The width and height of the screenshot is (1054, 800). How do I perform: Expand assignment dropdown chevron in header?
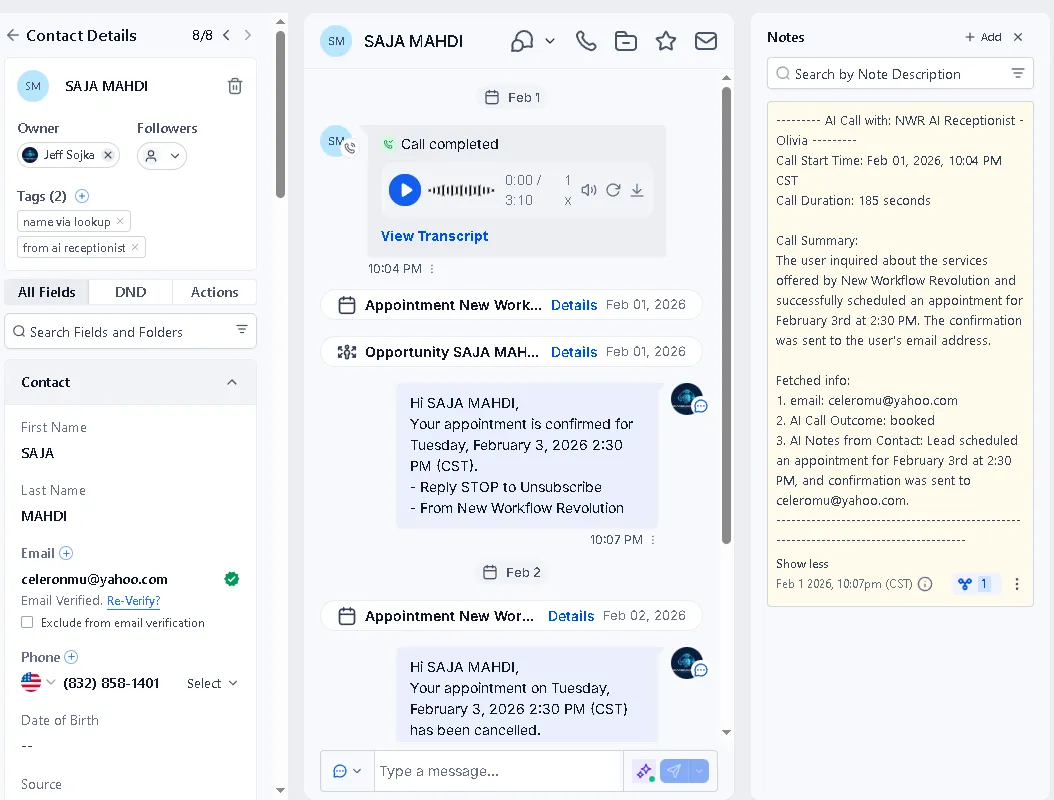point(550,41)
